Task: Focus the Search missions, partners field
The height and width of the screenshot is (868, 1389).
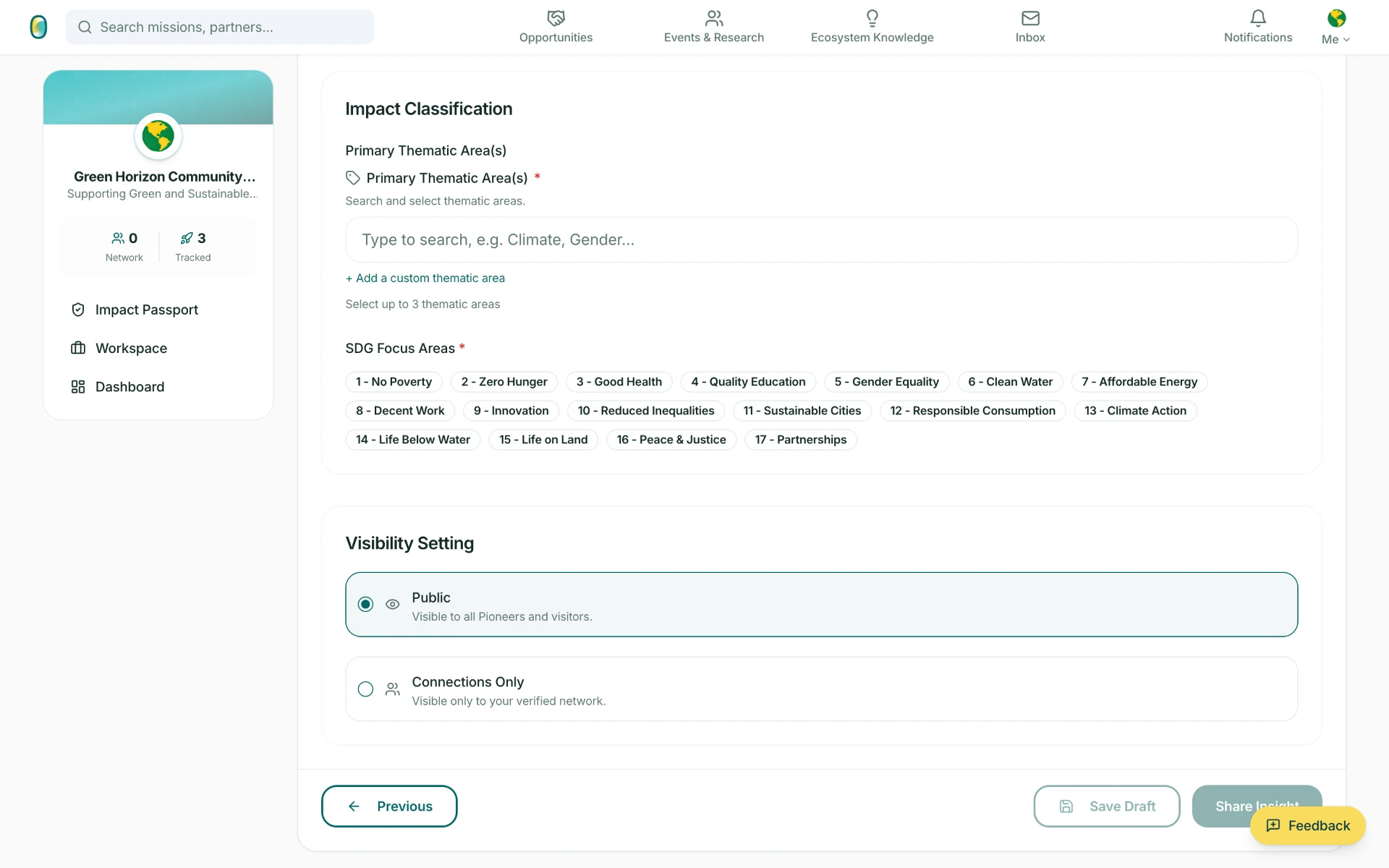Action: coord(220,27)
